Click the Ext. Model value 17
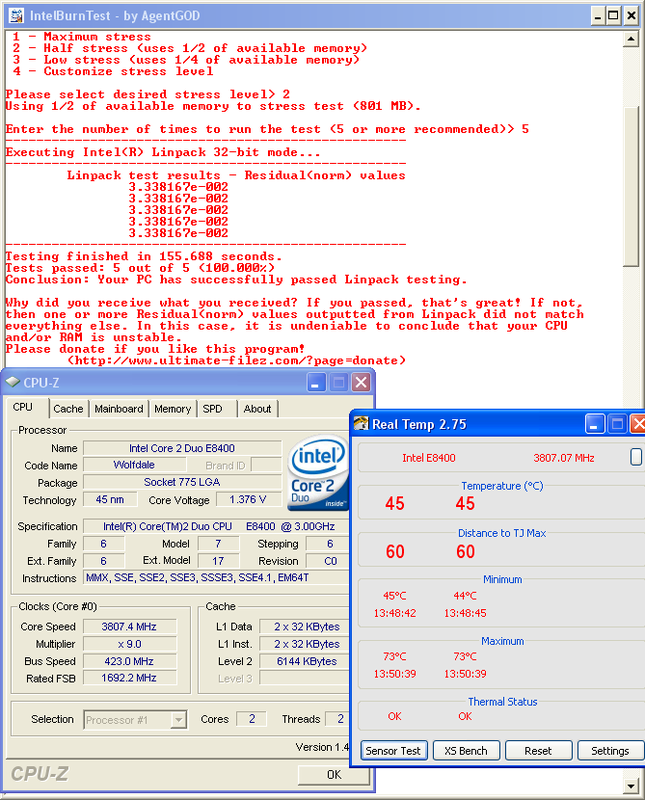Screen dimensions: 645x800 218,561
